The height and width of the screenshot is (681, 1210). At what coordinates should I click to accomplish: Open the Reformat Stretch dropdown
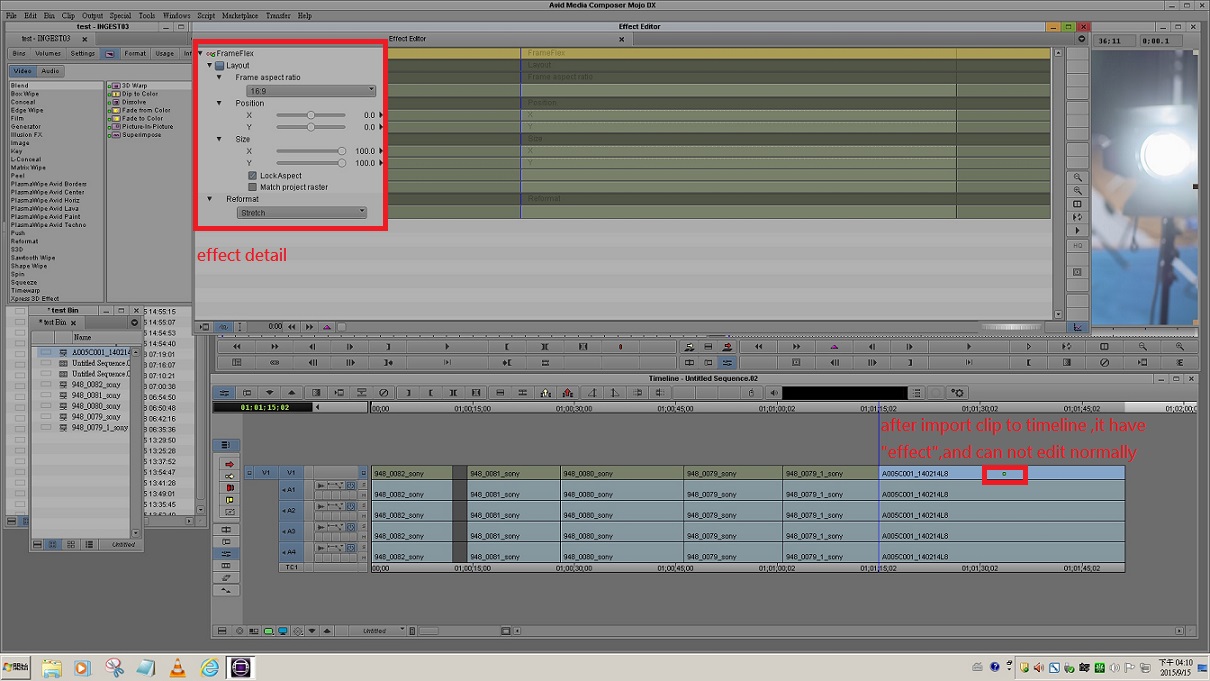302,212
